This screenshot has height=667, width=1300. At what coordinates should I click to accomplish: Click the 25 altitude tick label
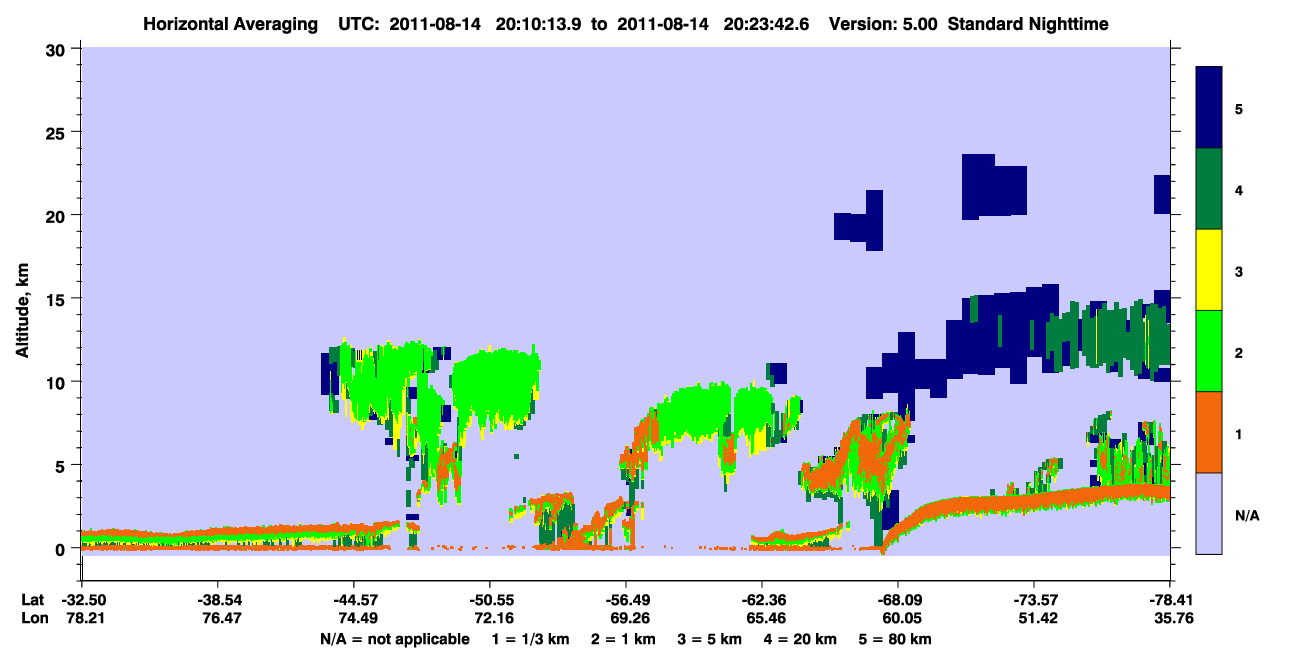[x=58, y=132]
